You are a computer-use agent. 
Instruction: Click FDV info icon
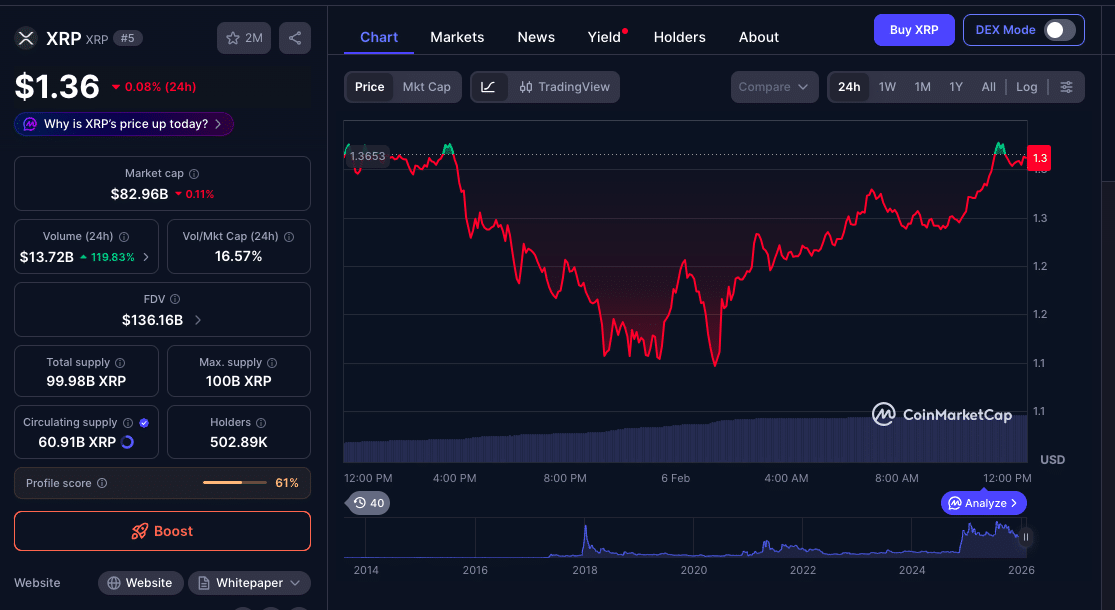[175, 299]
